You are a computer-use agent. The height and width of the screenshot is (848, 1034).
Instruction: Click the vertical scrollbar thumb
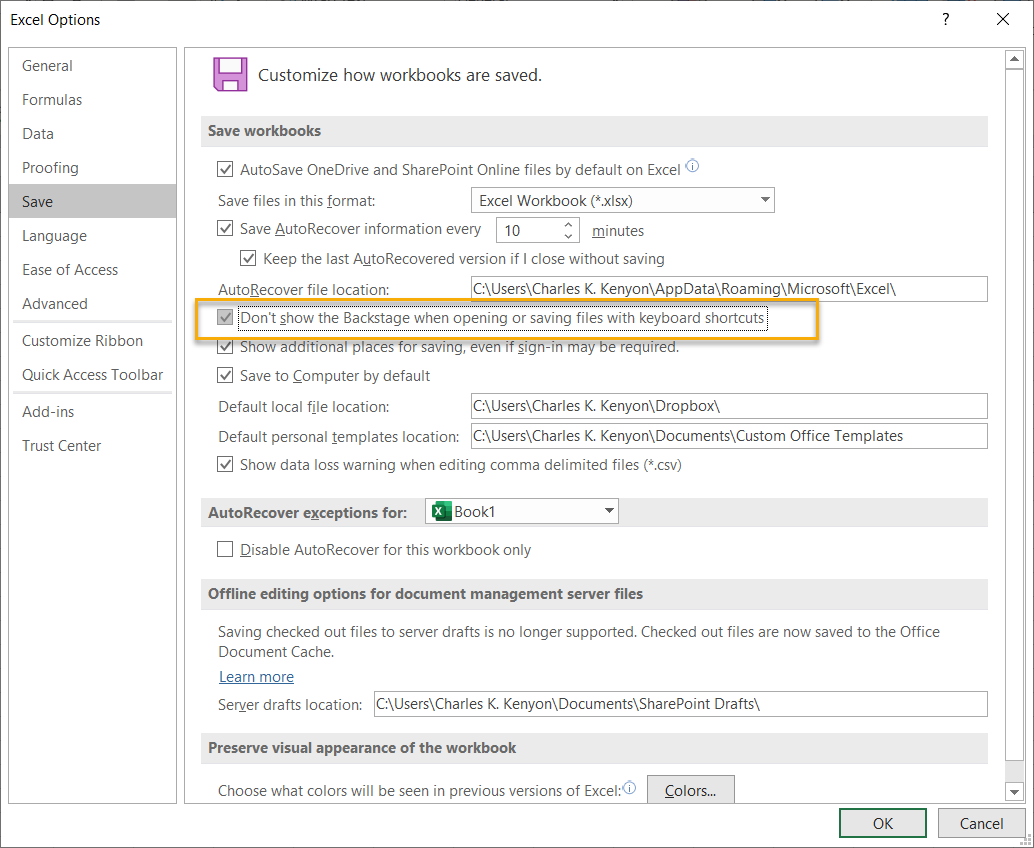tap(1014, 414)
